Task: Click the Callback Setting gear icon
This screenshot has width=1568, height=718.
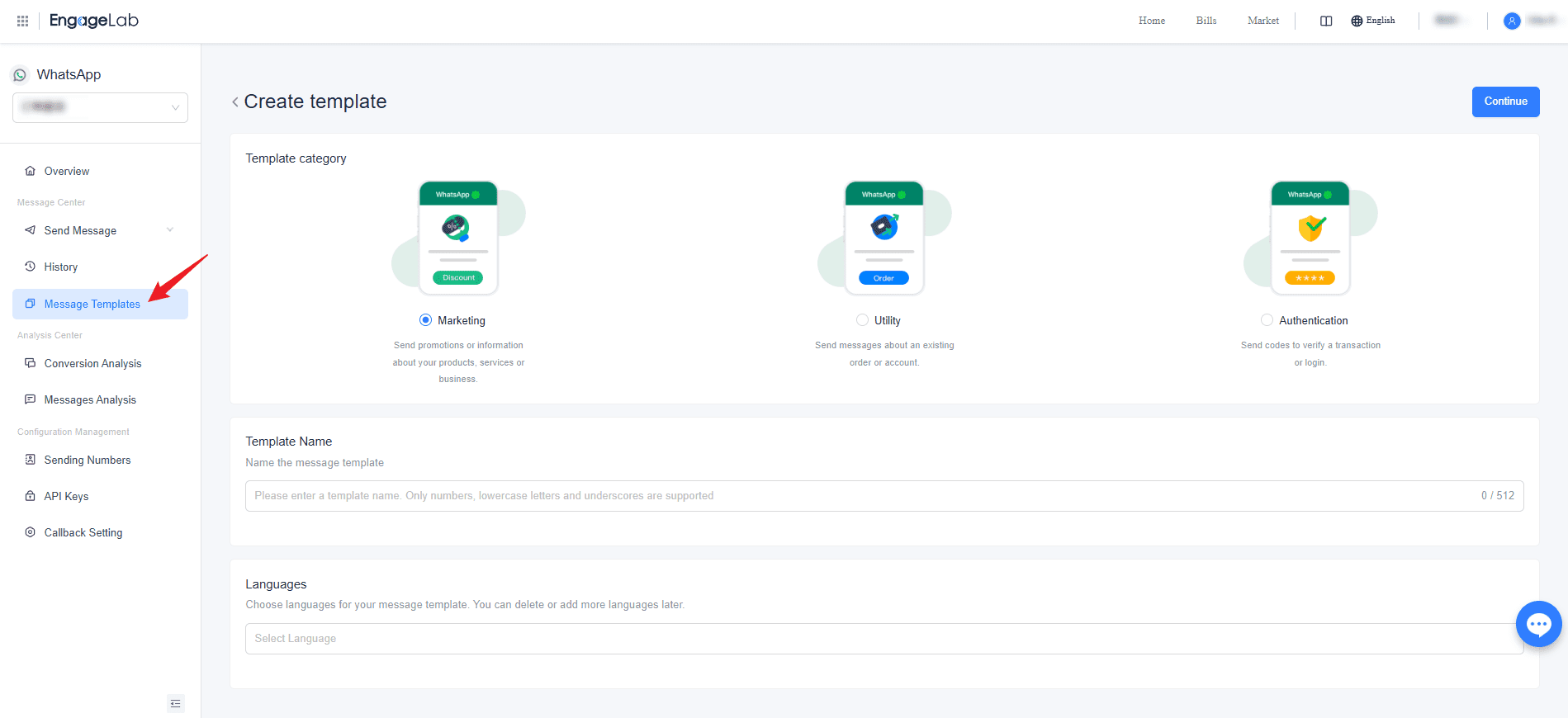Action: (x=31, y=532)
